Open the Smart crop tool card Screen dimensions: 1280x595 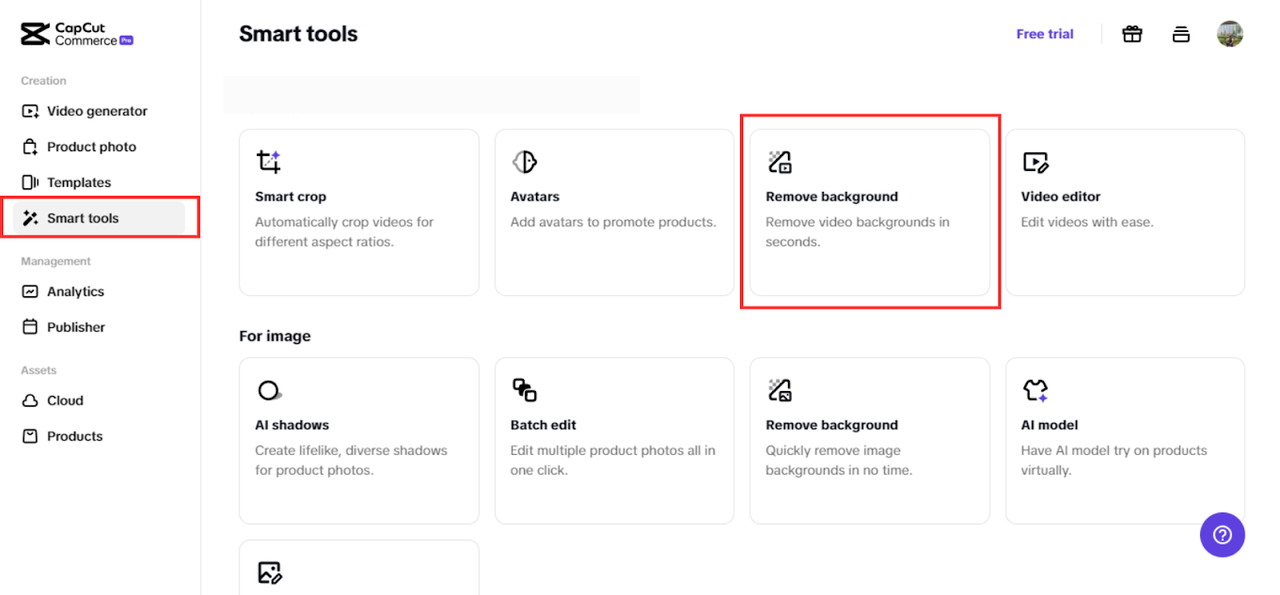(x=359, y=212)
